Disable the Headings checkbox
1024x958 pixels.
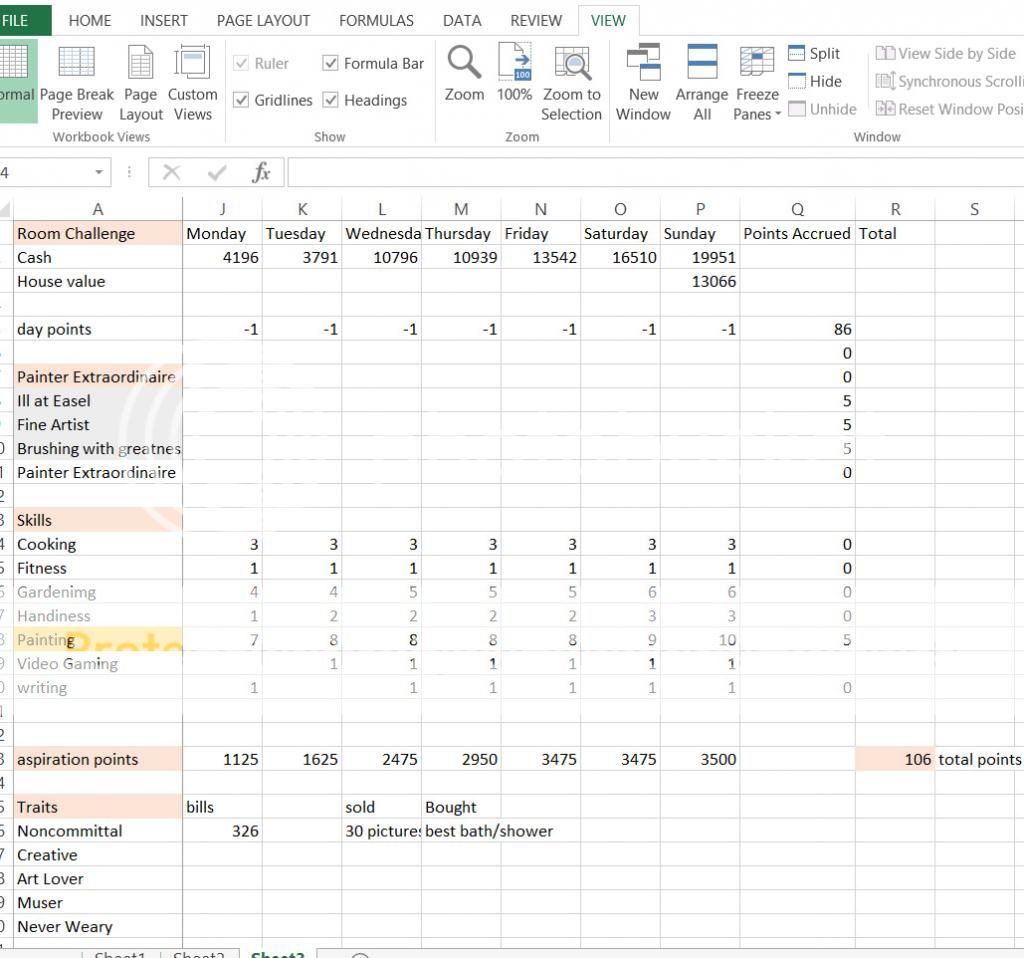coord(331,100)
